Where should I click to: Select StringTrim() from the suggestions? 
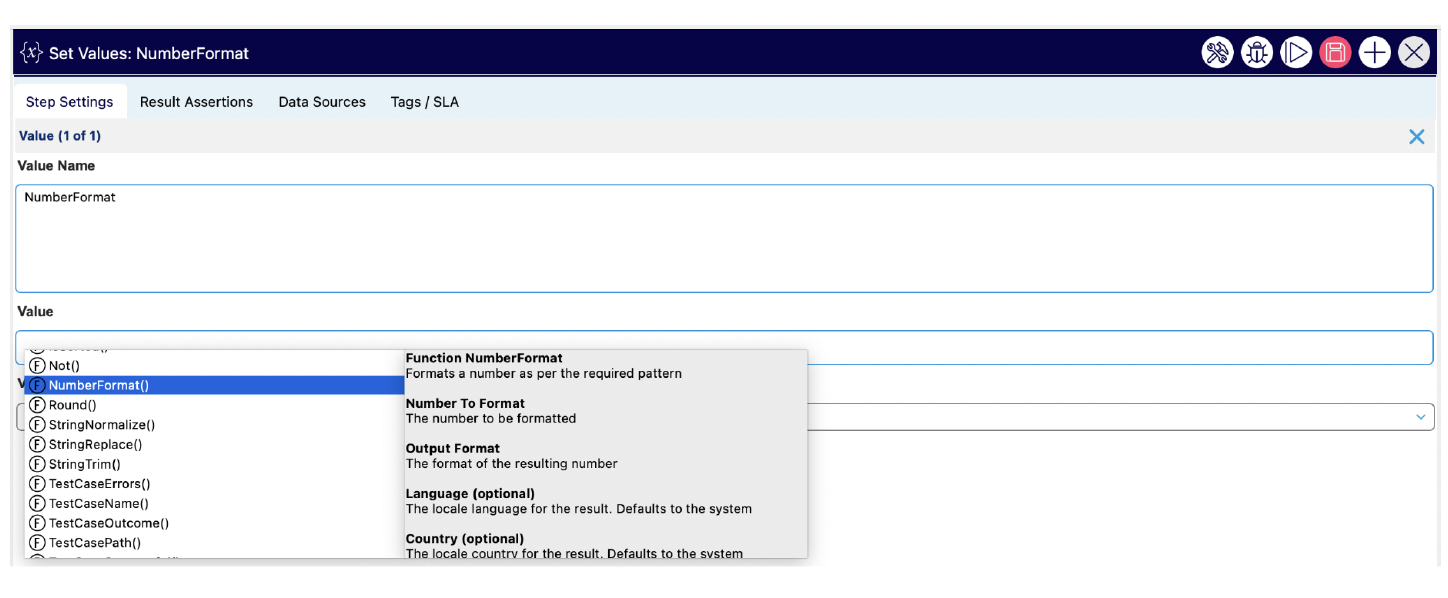[215, 464]
